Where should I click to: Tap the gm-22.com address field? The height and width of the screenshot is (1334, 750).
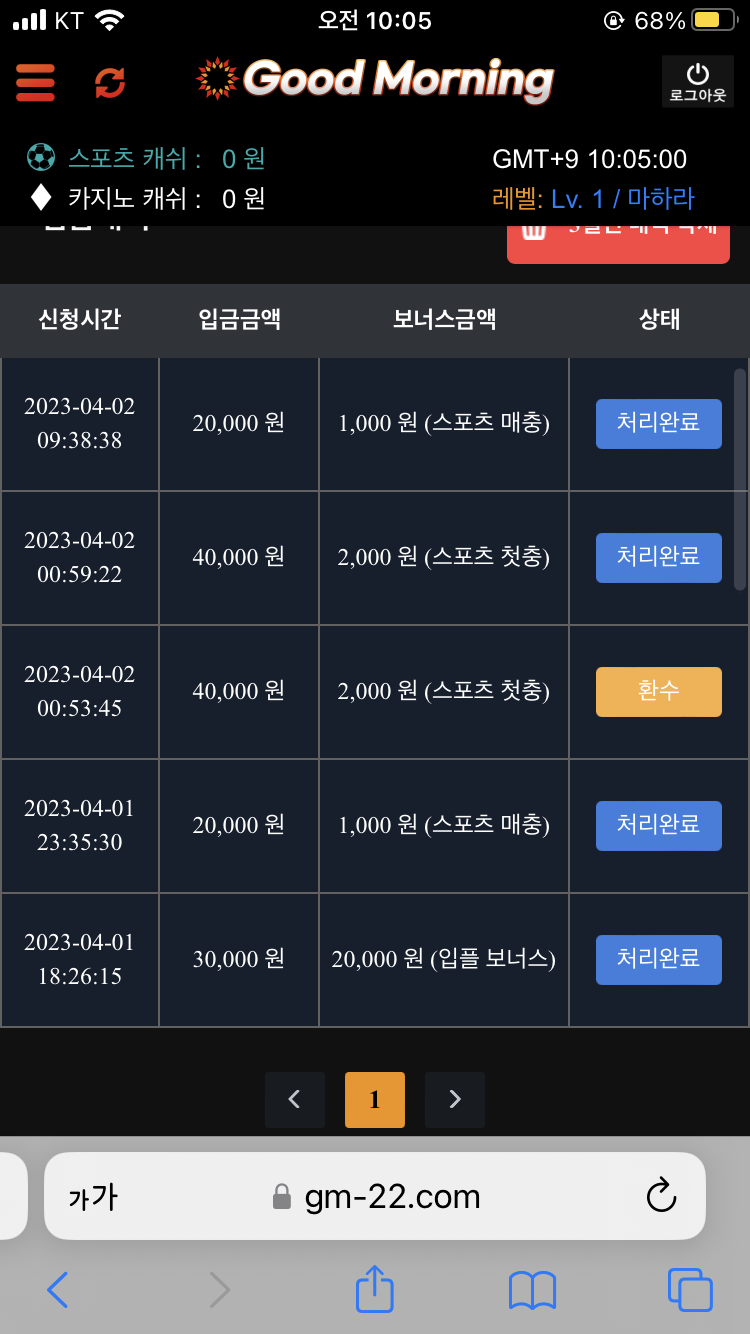tap(375, 1196)
